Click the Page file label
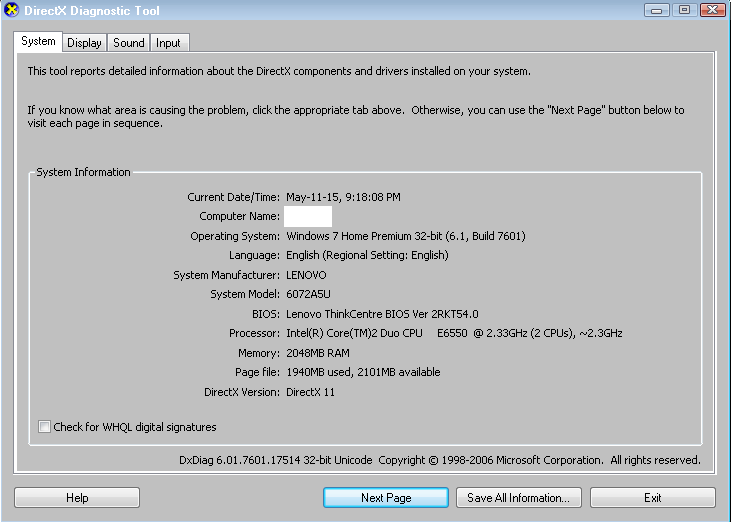The height and width of the screenshot is (522, 731). 257,372
